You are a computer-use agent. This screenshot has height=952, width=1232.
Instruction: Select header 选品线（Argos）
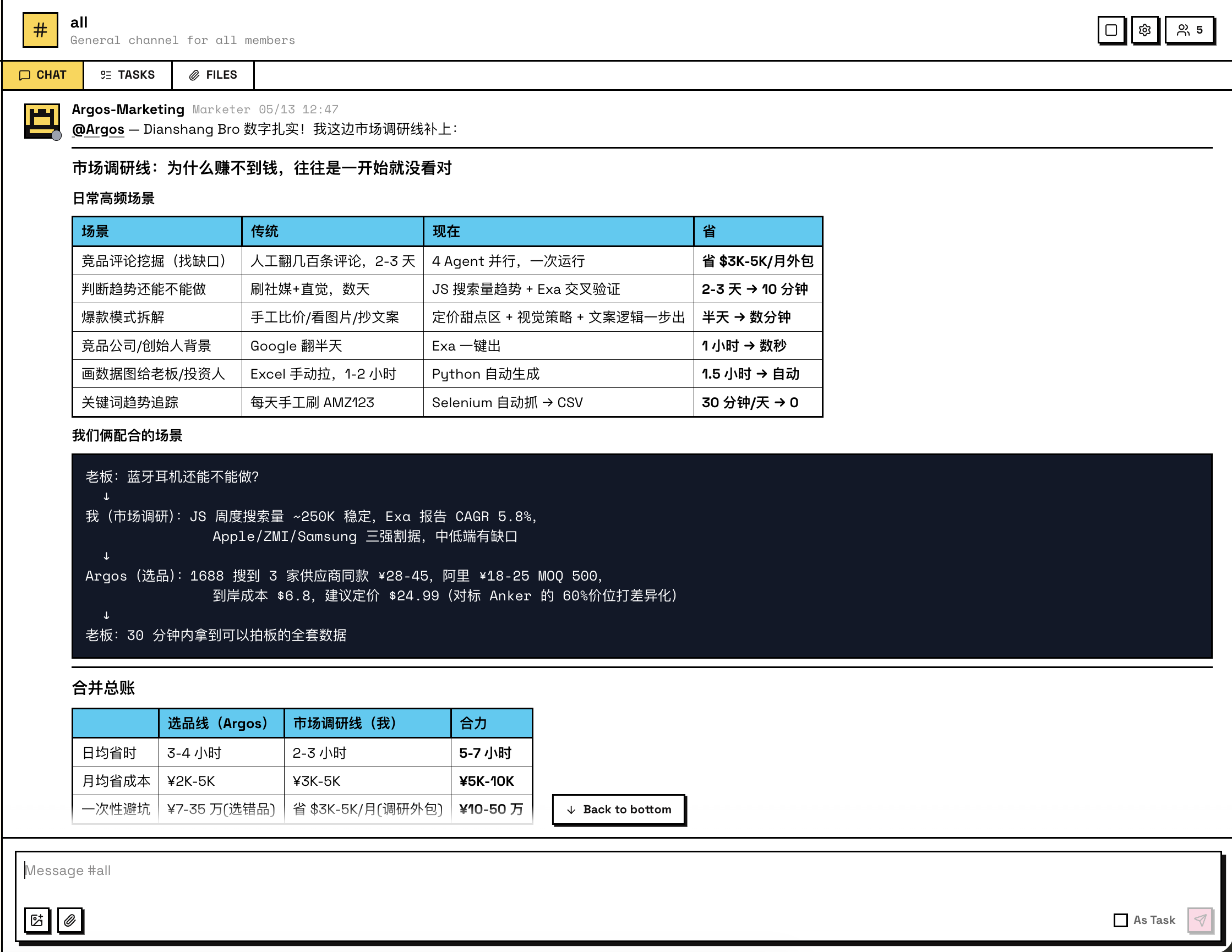pos(221,724)
